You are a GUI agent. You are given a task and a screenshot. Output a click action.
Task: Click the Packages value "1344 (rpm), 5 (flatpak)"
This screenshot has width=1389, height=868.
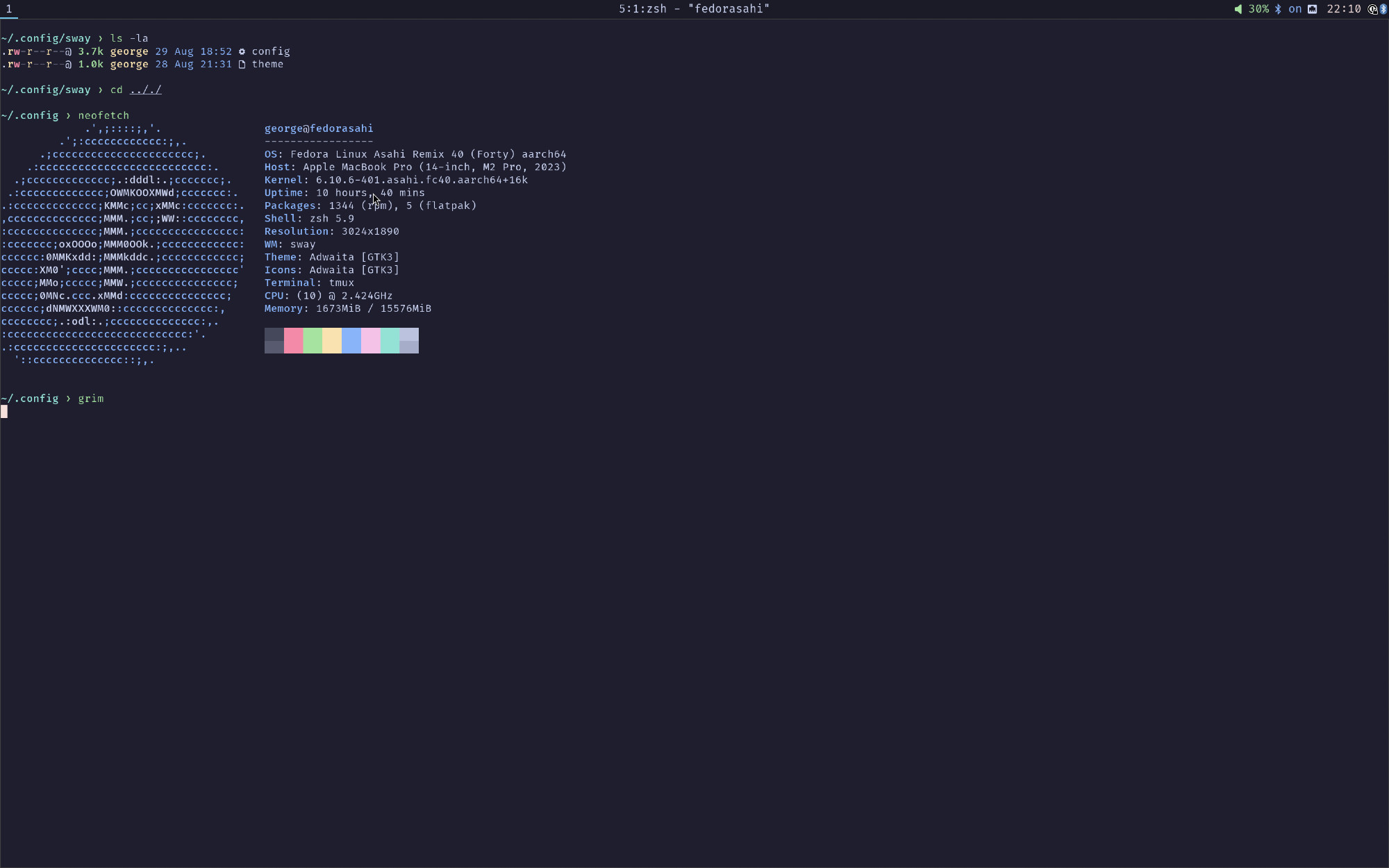pyautogui.click(x=403, y=206)
